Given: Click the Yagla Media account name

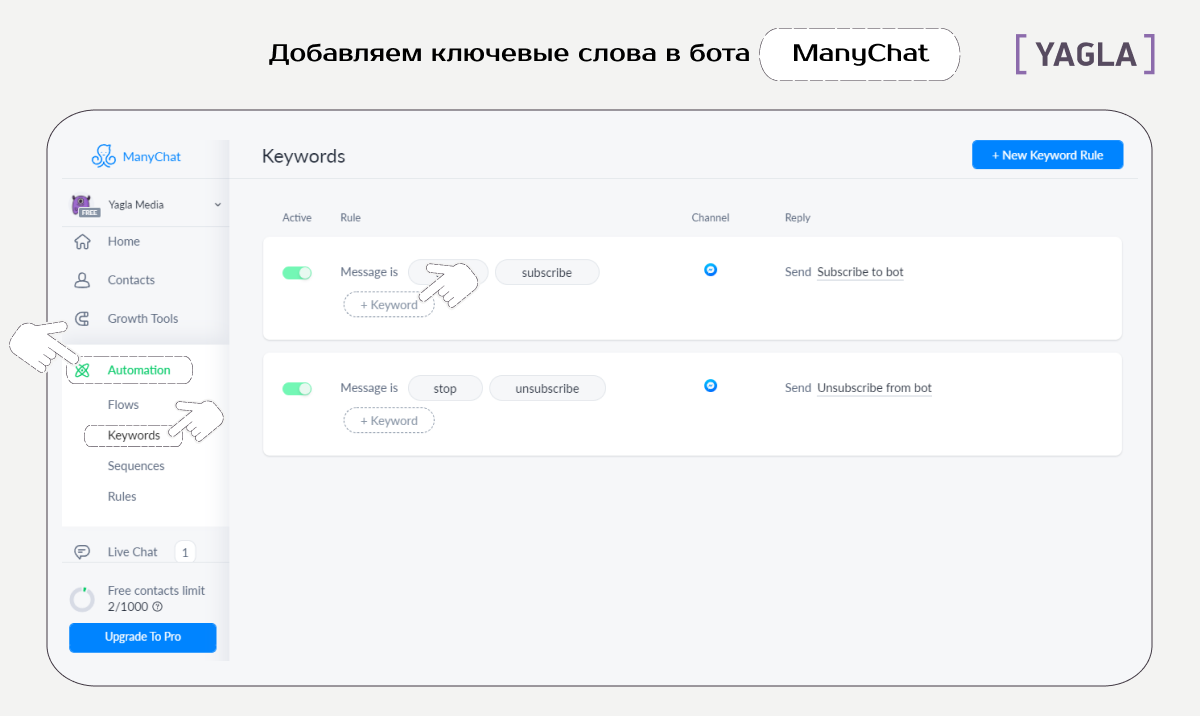Looking at the screenshot, I should [x=136, y=205].
